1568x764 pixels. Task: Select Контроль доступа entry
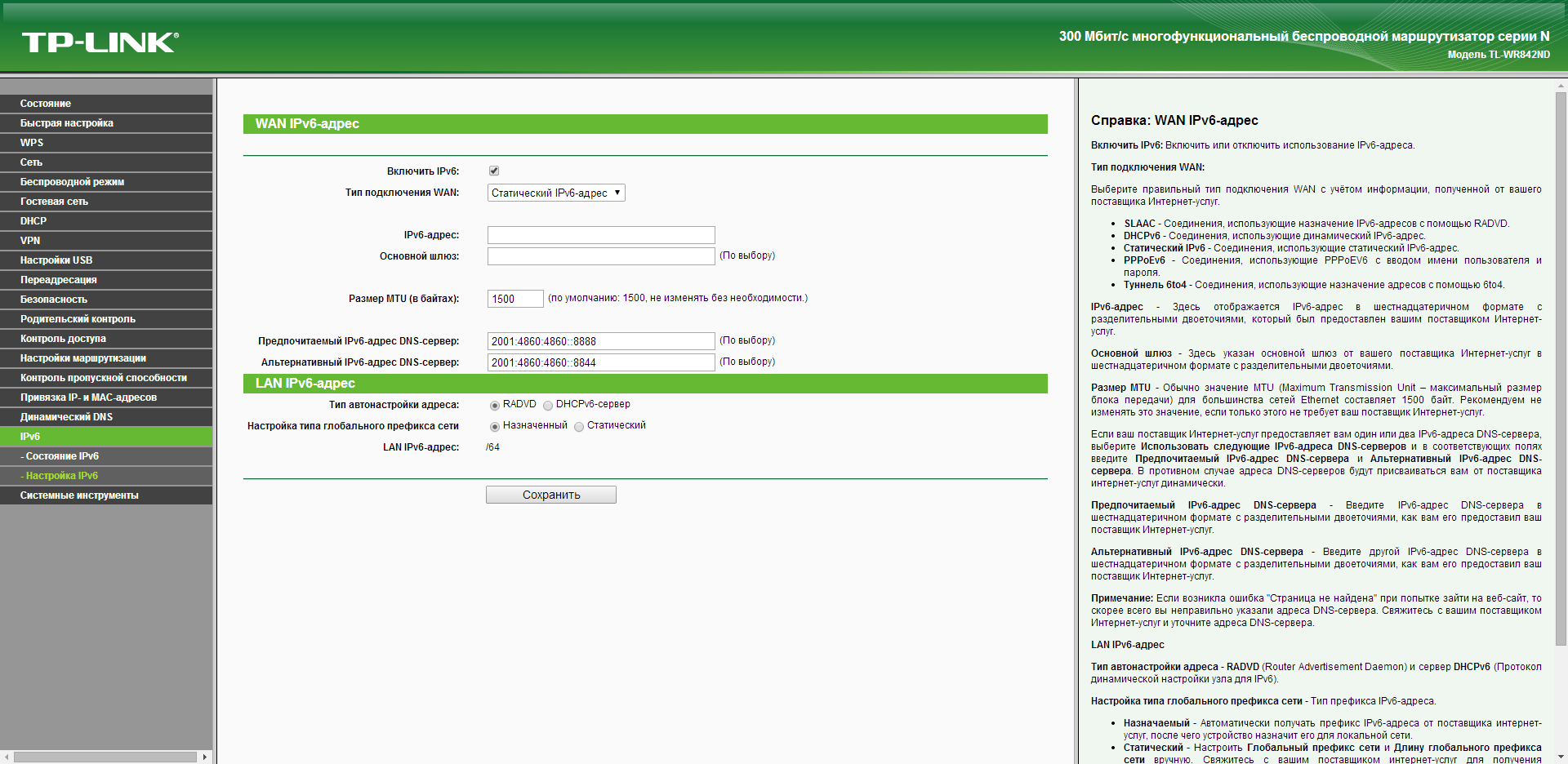click(x=106, y=339)
